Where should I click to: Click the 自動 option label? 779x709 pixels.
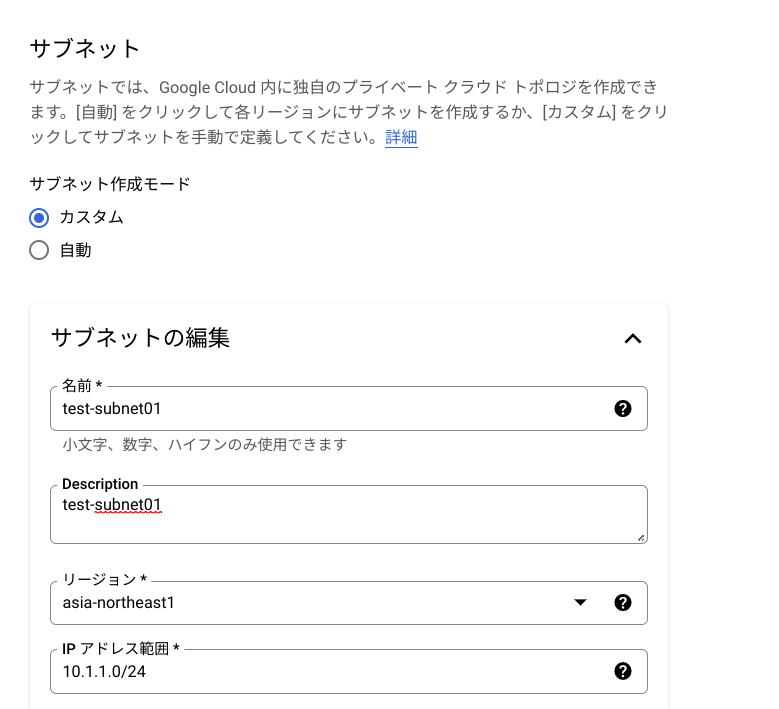click(x=76, y=250)
